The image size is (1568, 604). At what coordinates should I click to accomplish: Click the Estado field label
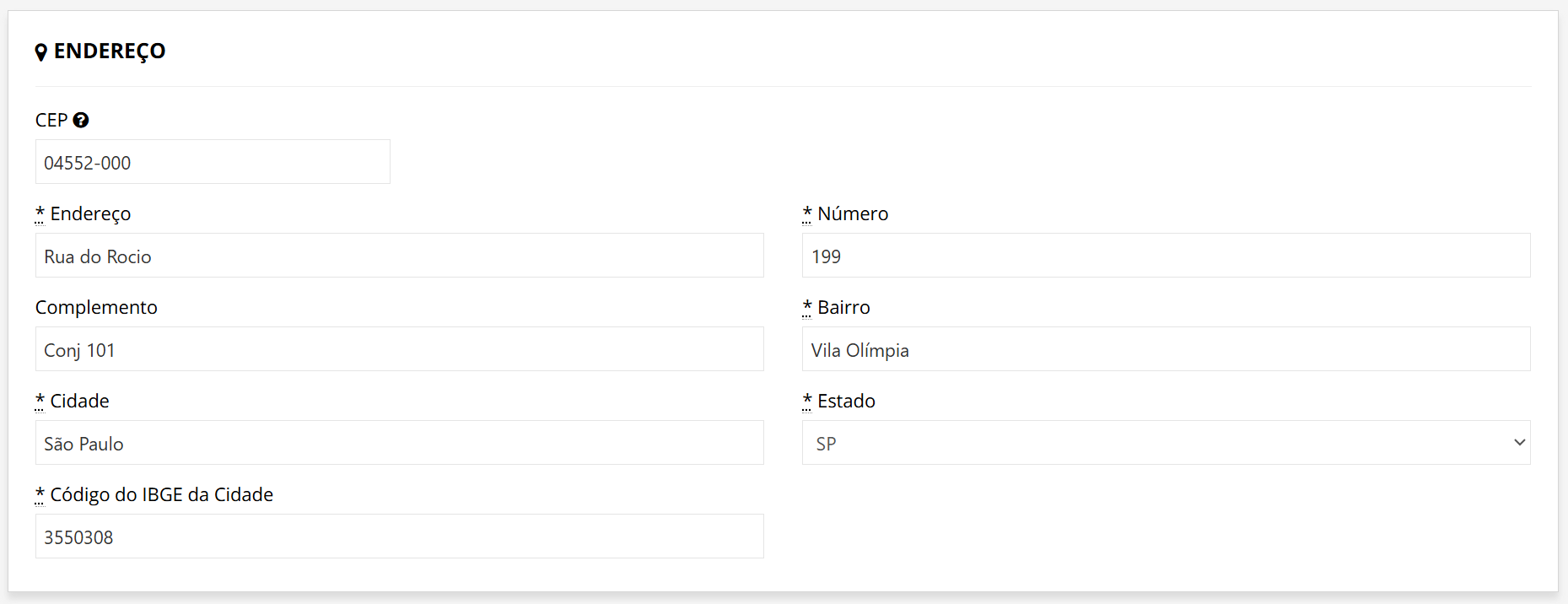846,401
